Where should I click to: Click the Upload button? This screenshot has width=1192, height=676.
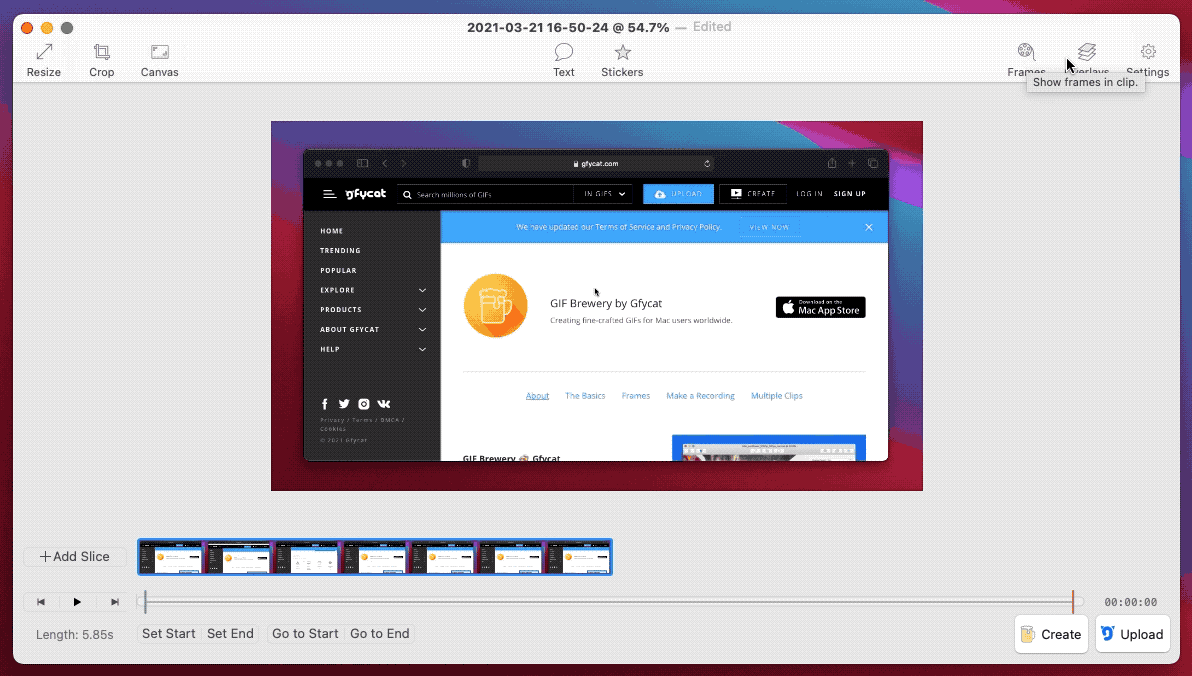(x=1132, y=634)
